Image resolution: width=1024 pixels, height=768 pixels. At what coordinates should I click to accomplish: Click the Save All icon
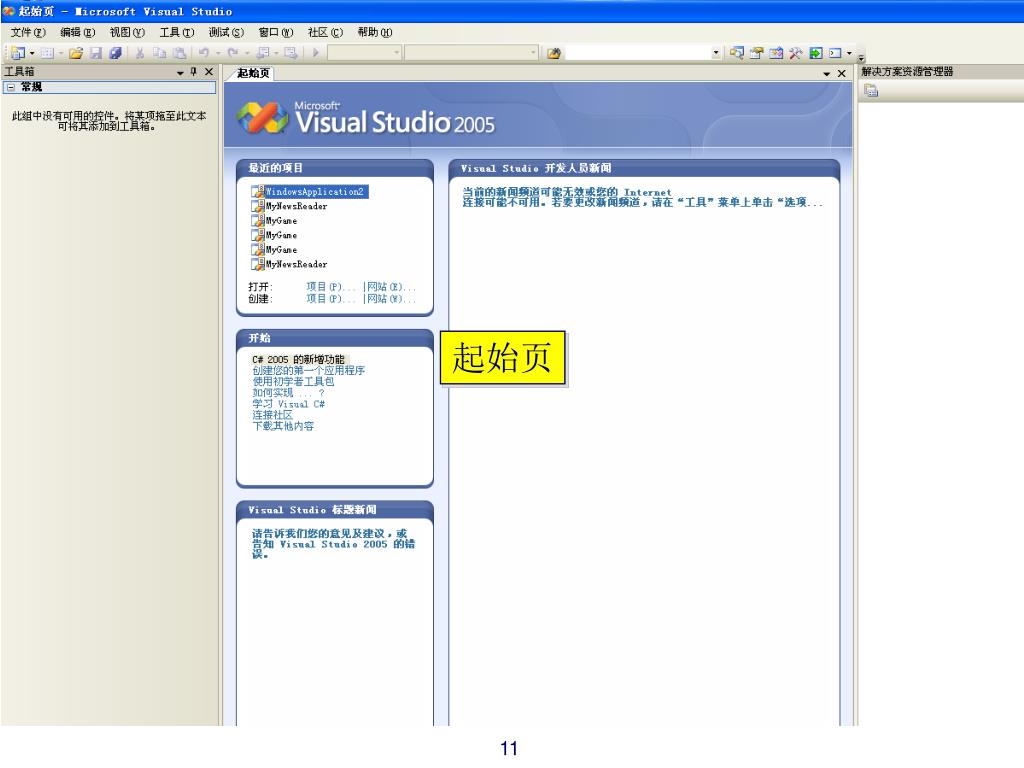(116, 53)
